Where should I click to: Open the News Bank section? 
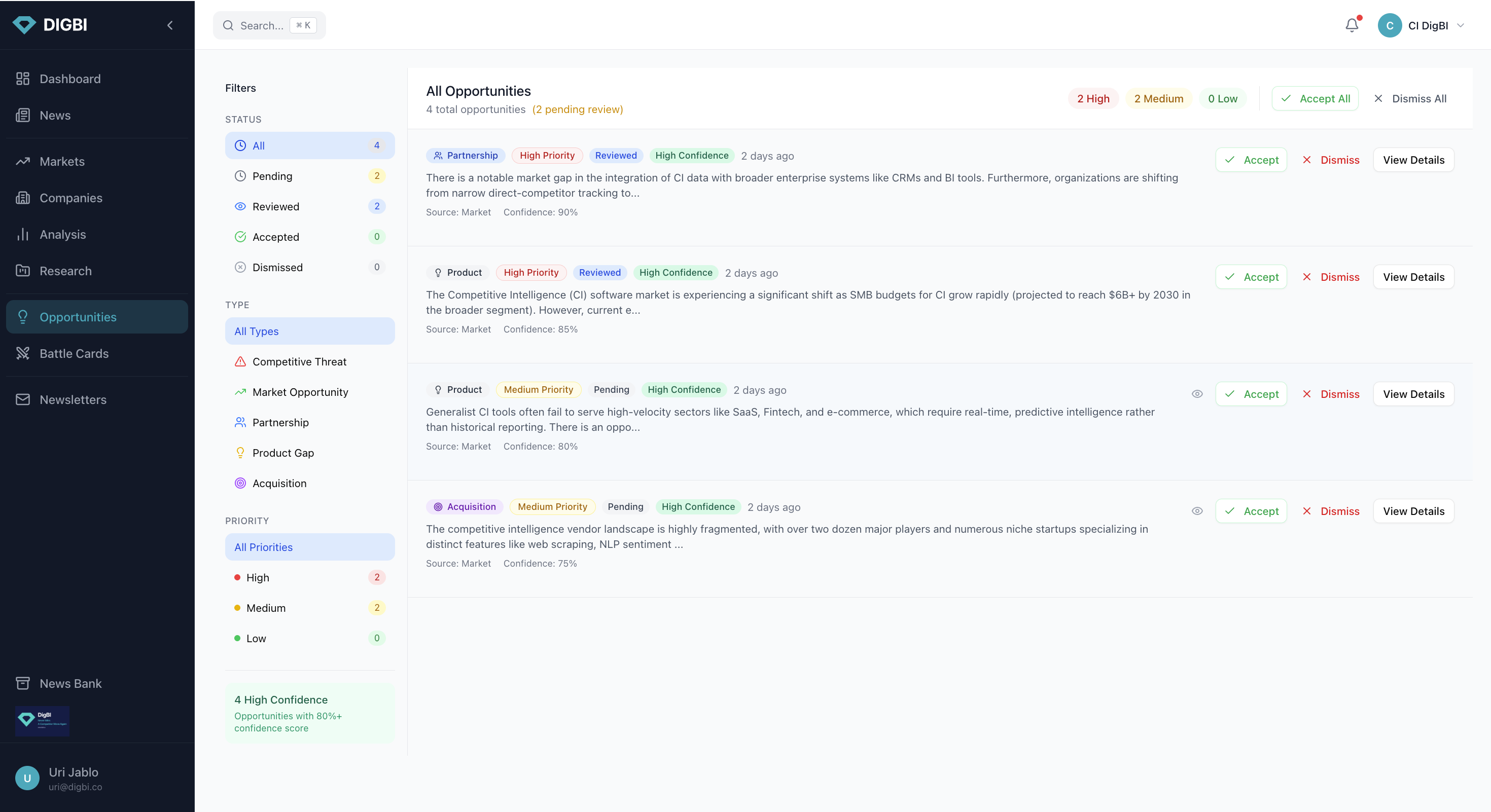point(70,683)
